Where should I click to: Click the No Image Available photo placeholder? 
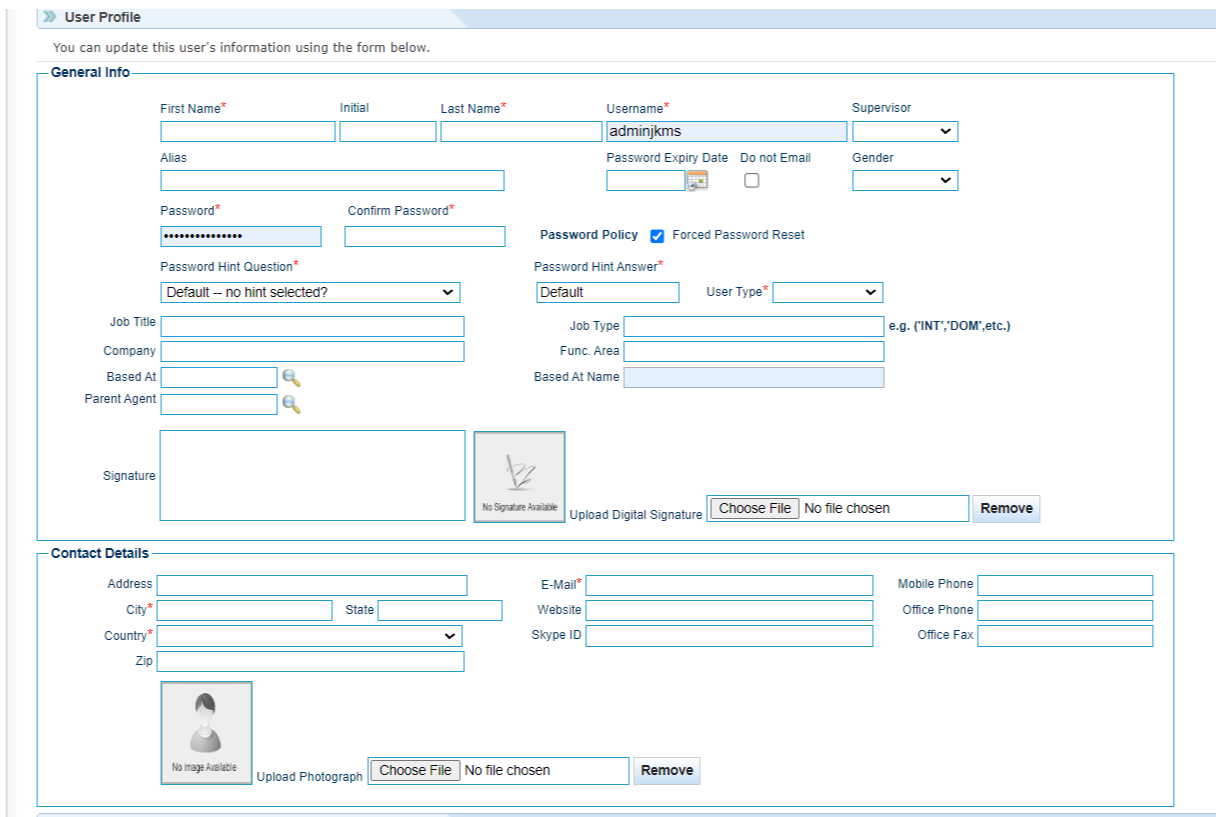(x=206, y=733)
